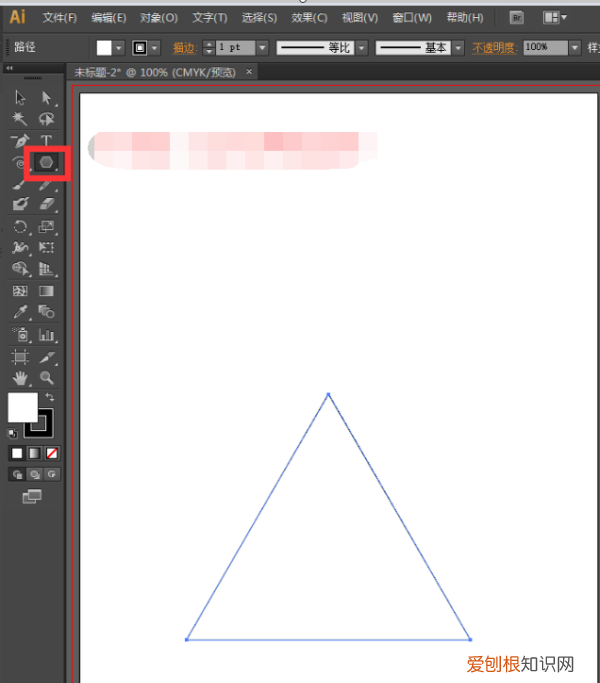Switch to Gradient paint mode
This screenshot has height=683, width=600.
tap(35, 453)
